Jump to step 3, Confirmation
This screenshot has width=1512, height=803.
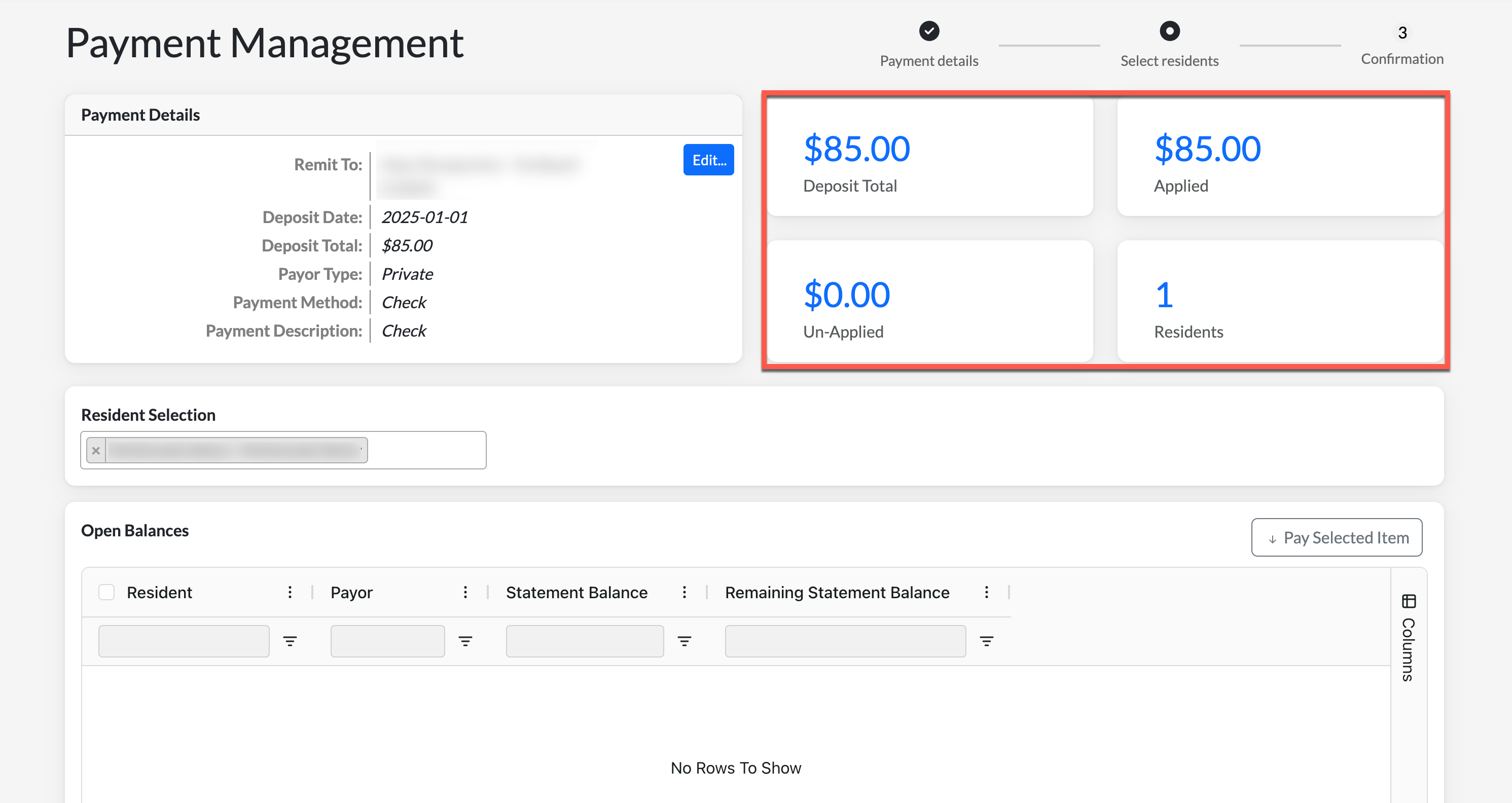1401,33
